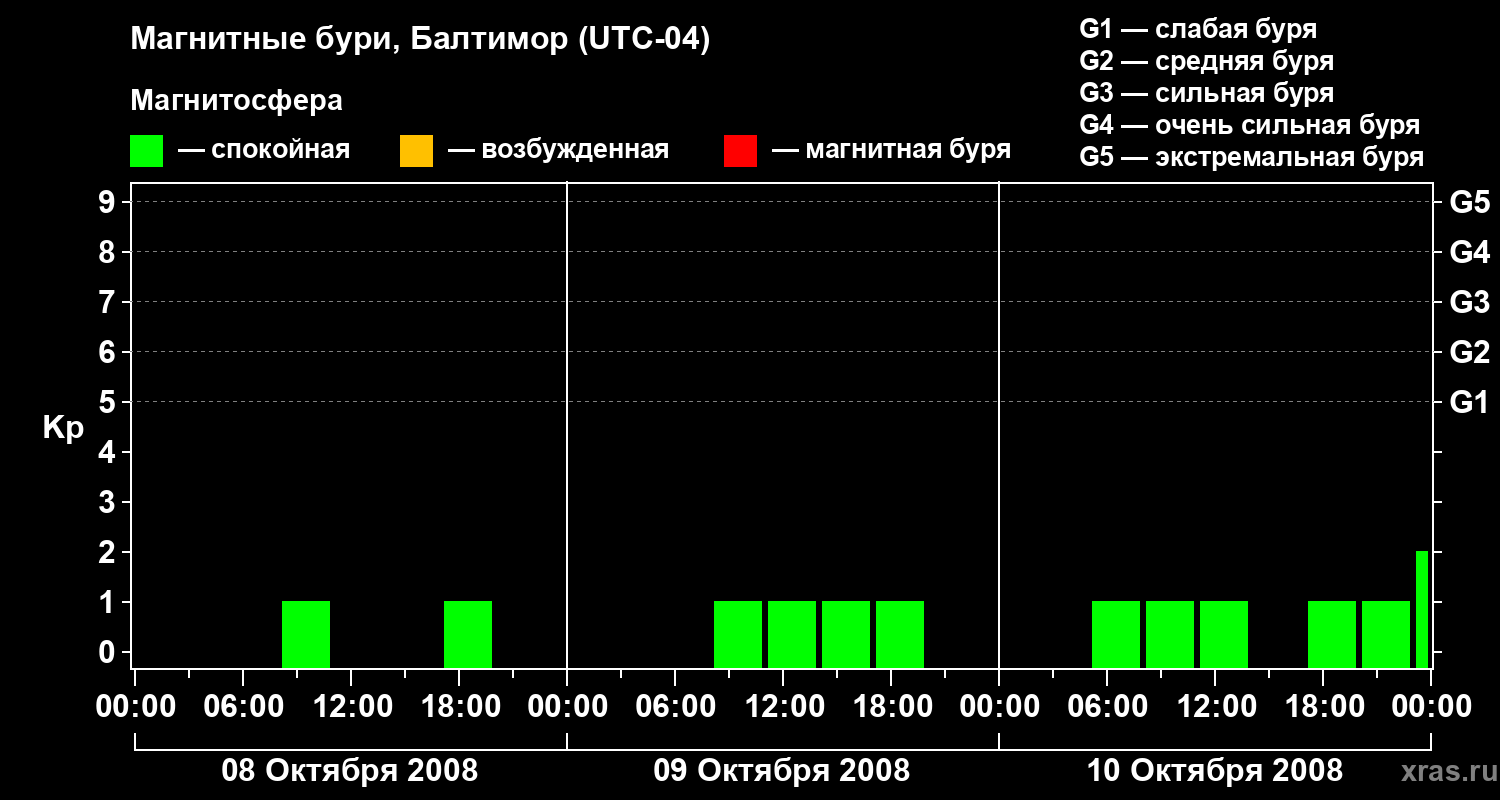The image size is (1500, 800).
Task: Click the red 'магнитная буря' legend swatch
Action: (740, 151)
